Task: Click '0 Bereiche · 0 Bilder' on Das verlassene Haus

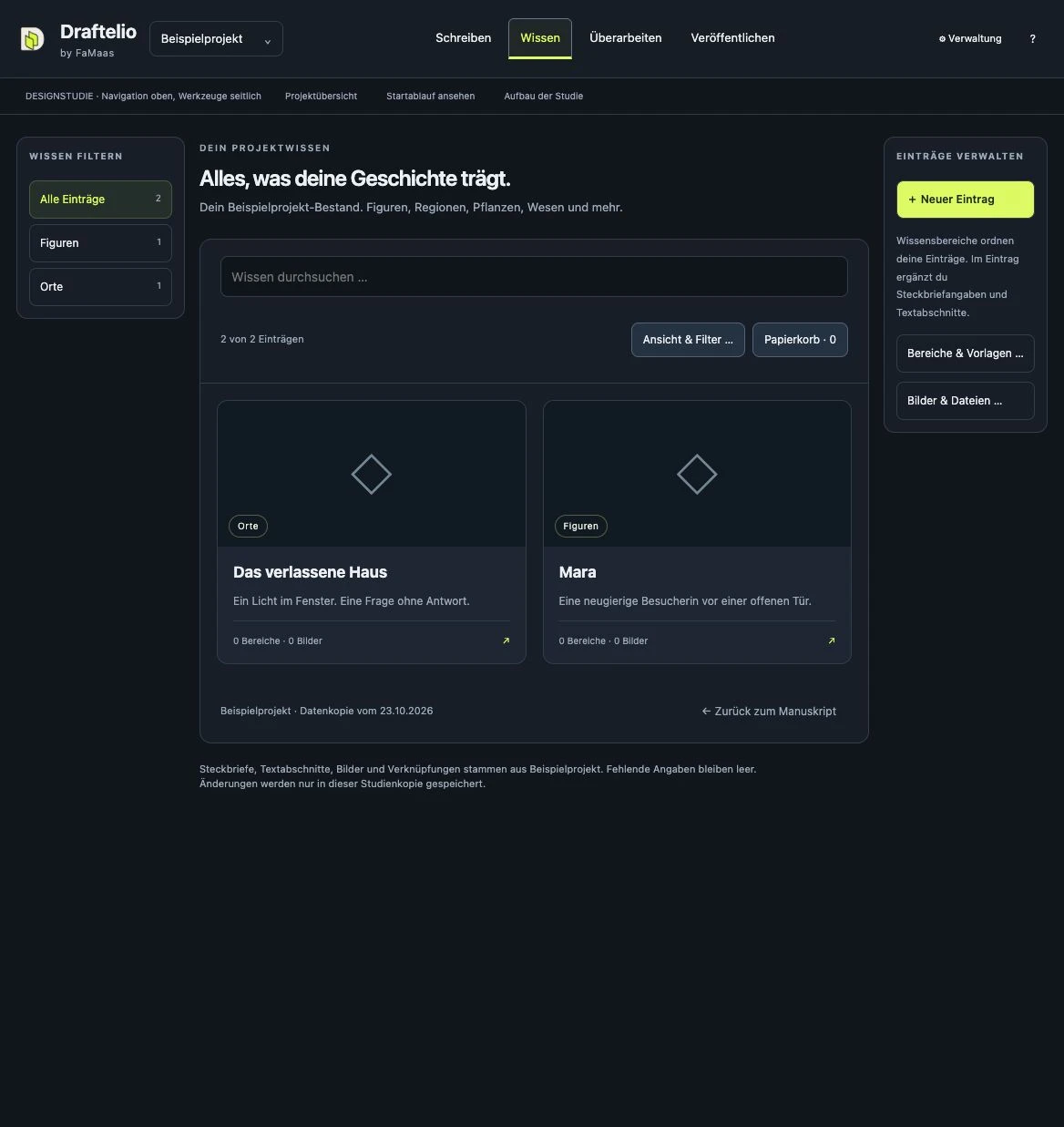Action: [x=278, y=640]
